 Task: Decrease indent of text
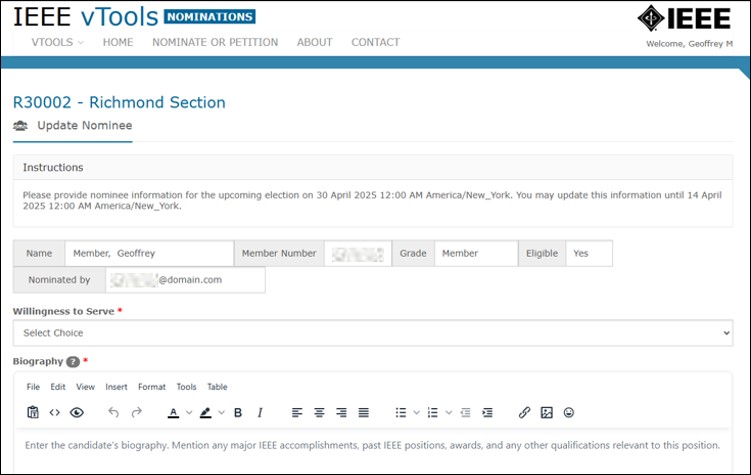(x=465, y=412)
